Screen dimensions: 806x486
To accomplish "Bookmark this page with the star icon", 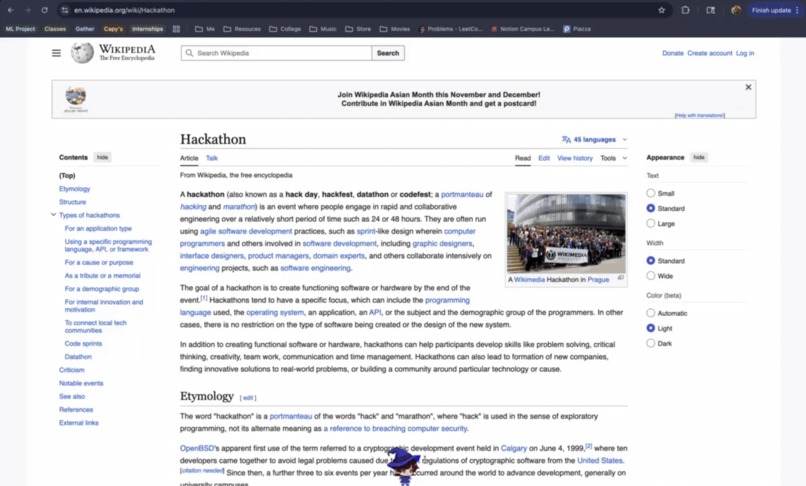I will click(x=662, y=10).
